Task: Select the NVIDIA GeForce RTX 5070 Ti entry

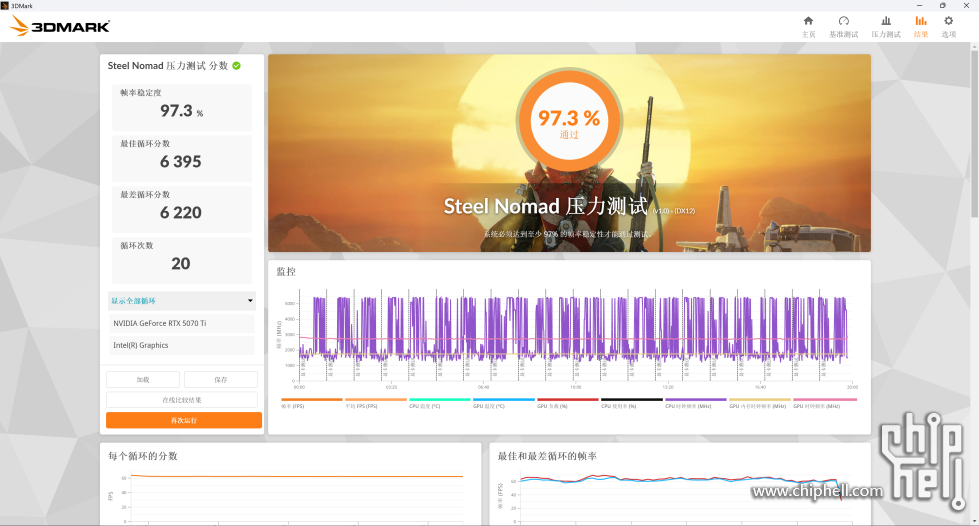Action: [182, 323]
